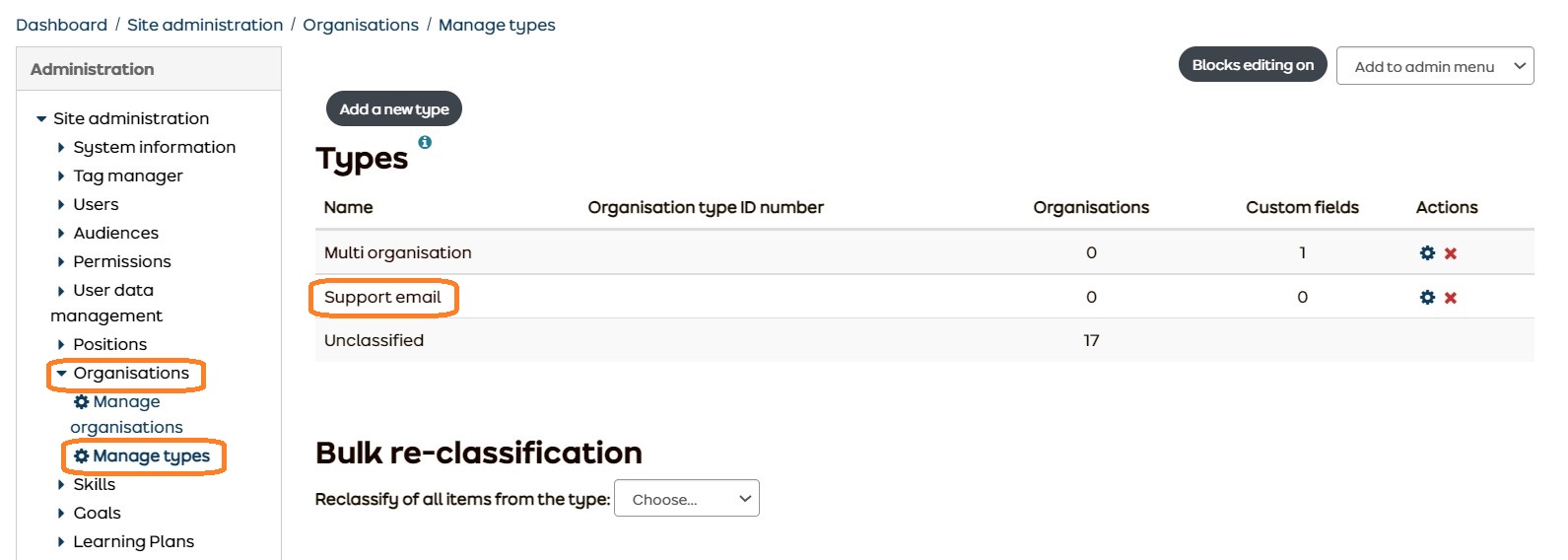Open the Add to admin menu dropdown
This screenshot has width=1568, height=560.
point(1434,66)
